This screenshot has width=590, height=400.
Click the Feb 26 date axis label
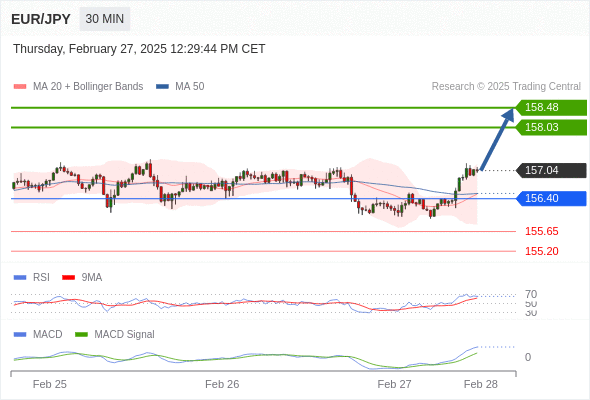pos(222,384)
